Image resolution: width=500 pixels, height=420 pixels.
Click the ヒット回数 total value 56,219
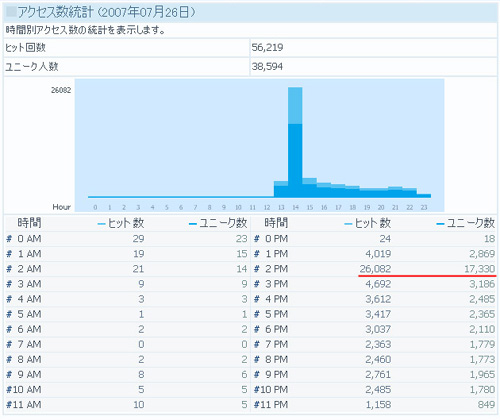click(267, 48)
